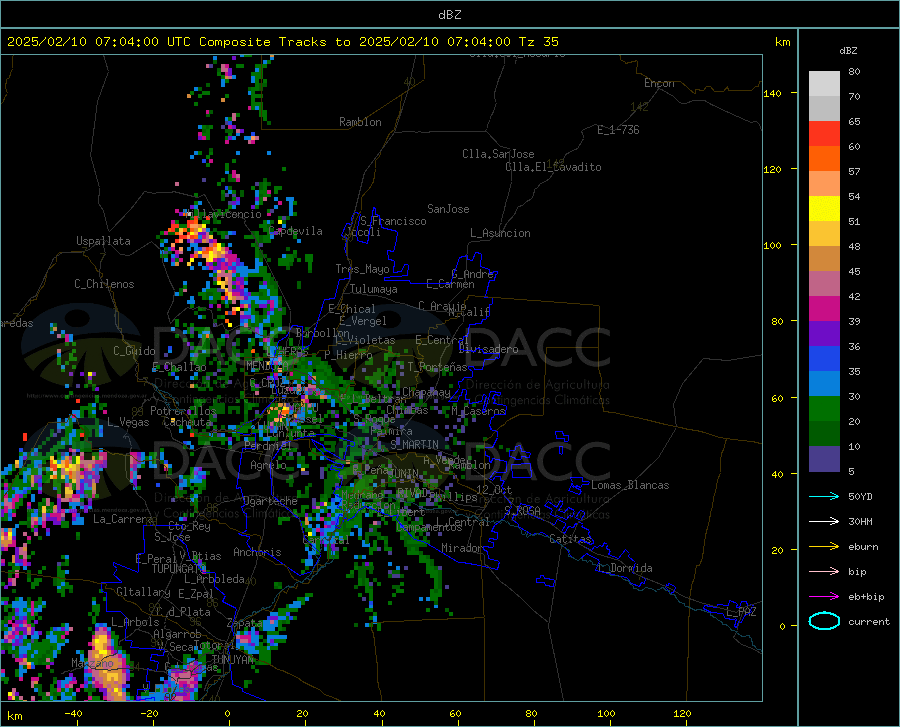Screen dimensions: 900x727
Task: Click the -40 tick on the horizontal km axis
Action: [x=73, y=713]
